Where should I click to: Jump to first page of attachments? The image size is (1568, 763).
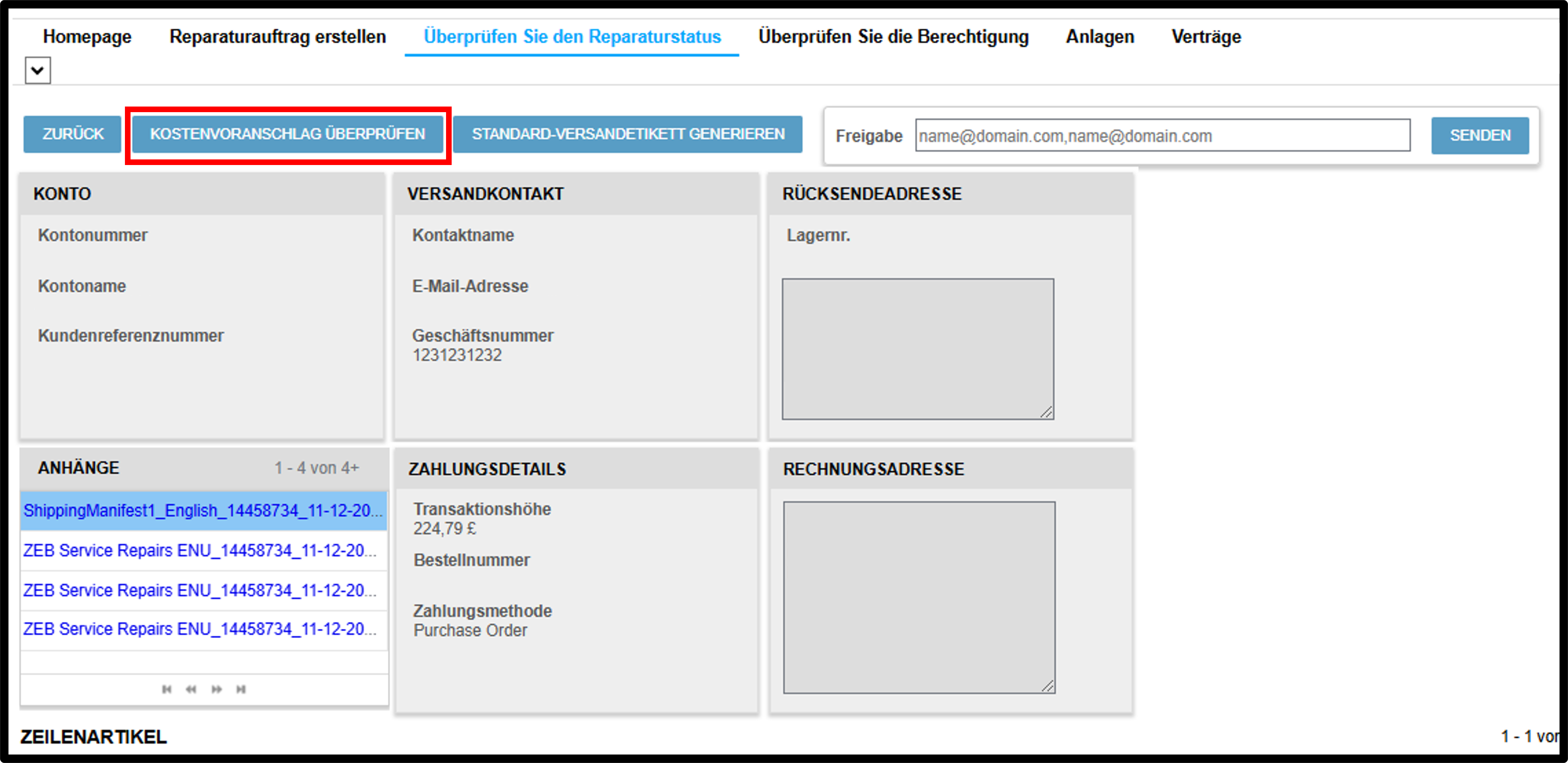point(167,689)
